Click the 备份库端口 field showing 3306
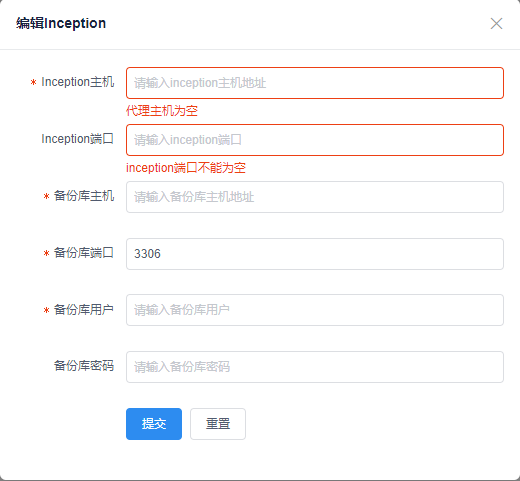Screen dimensions: 520x481 point(315,254)
